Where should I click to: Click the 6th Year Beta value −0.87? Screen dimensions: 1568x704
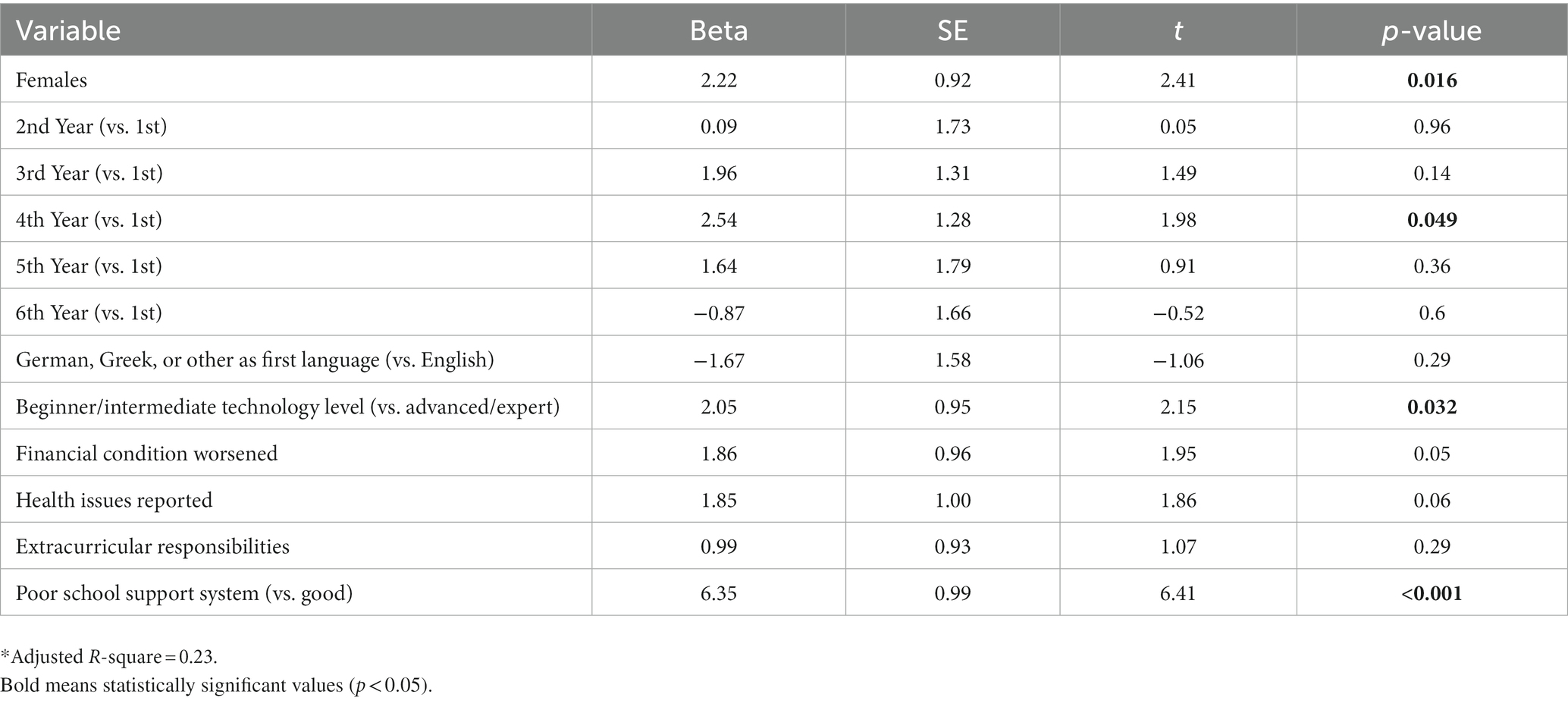(719, 313)
